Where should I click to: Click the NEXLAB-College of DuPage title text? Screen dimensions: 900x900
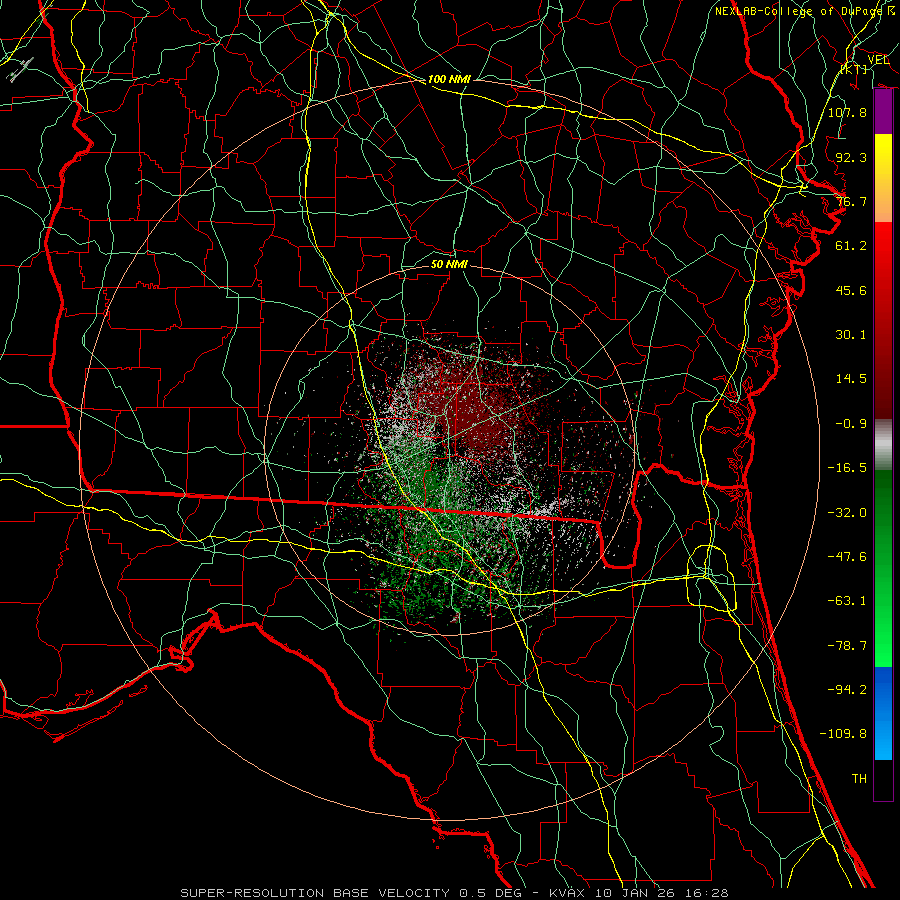[798, 11]
